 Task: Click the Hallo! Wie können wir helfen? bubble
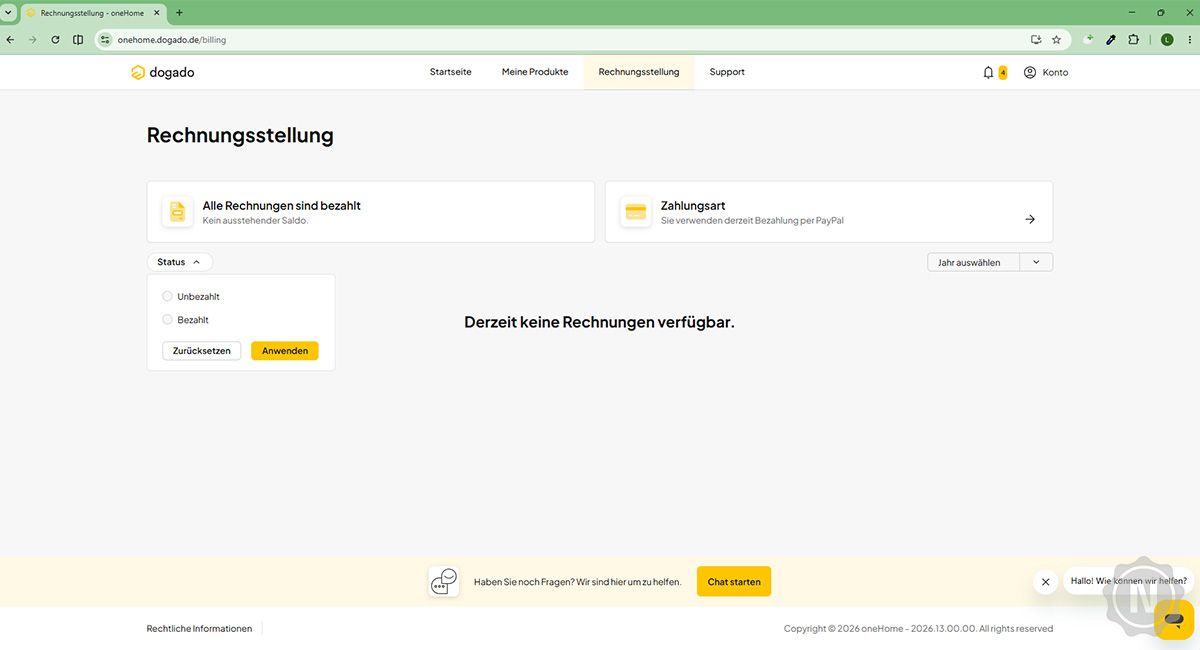1128,581
